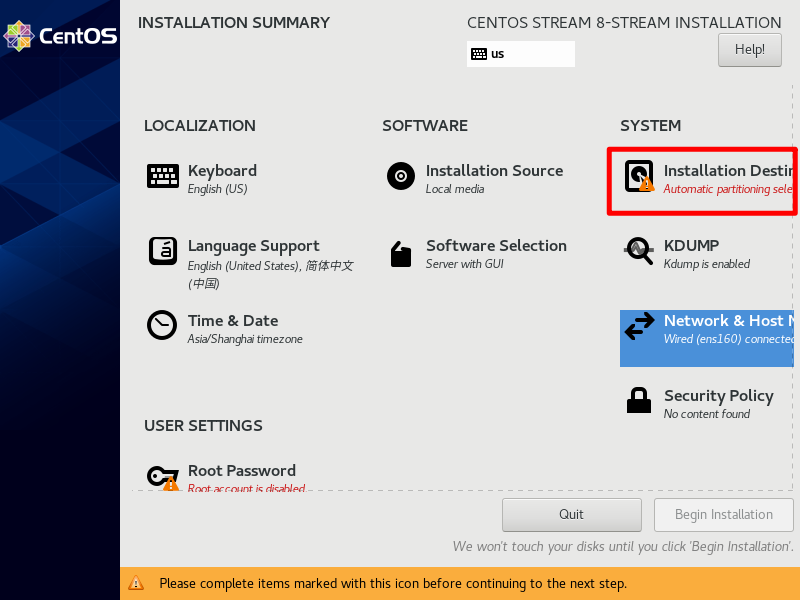Open the Root Password label

[242, 470]
